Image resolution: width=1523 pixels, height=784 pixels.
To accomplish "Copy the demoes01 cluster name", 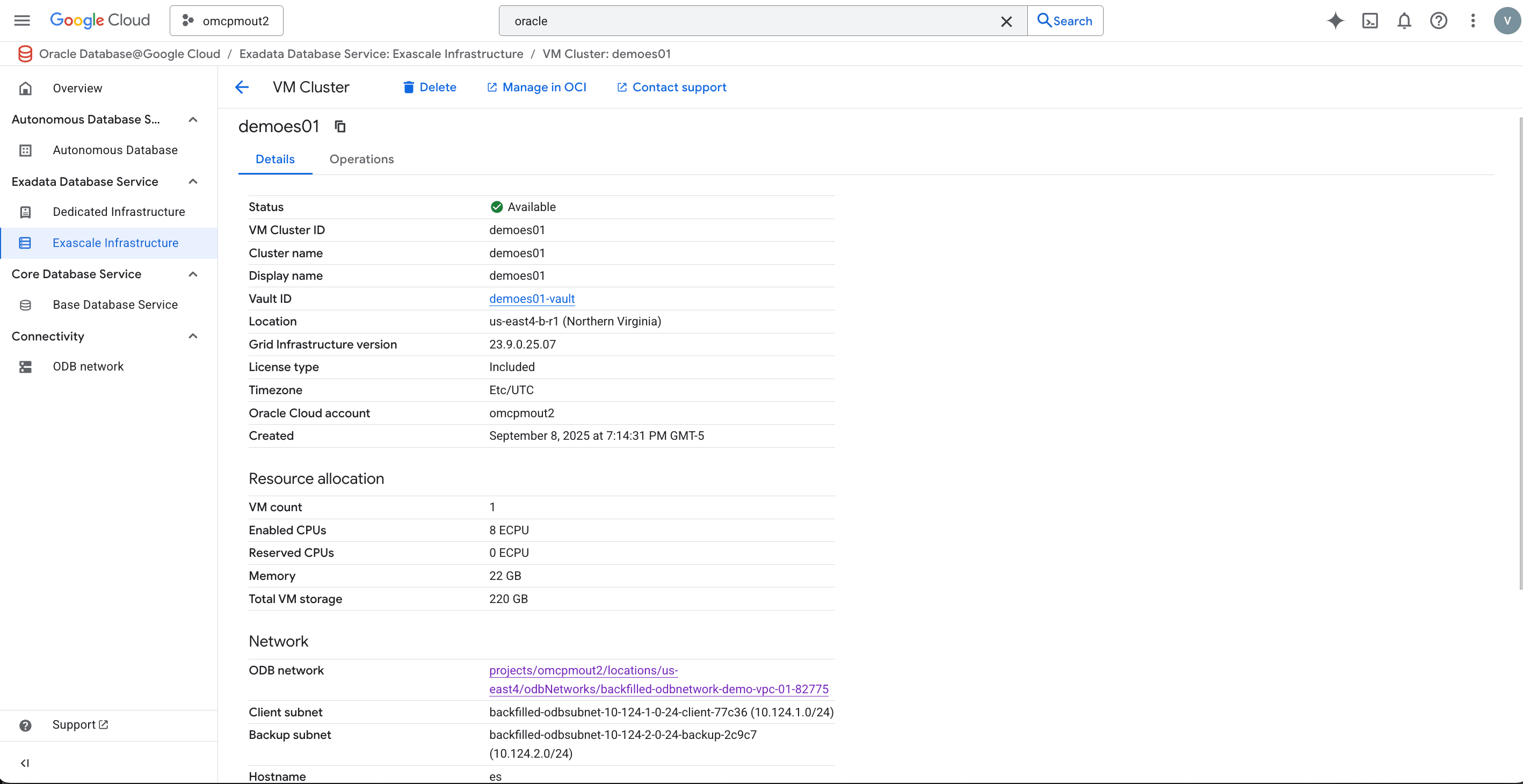I will pyautogui.click(x=339, y=126).
